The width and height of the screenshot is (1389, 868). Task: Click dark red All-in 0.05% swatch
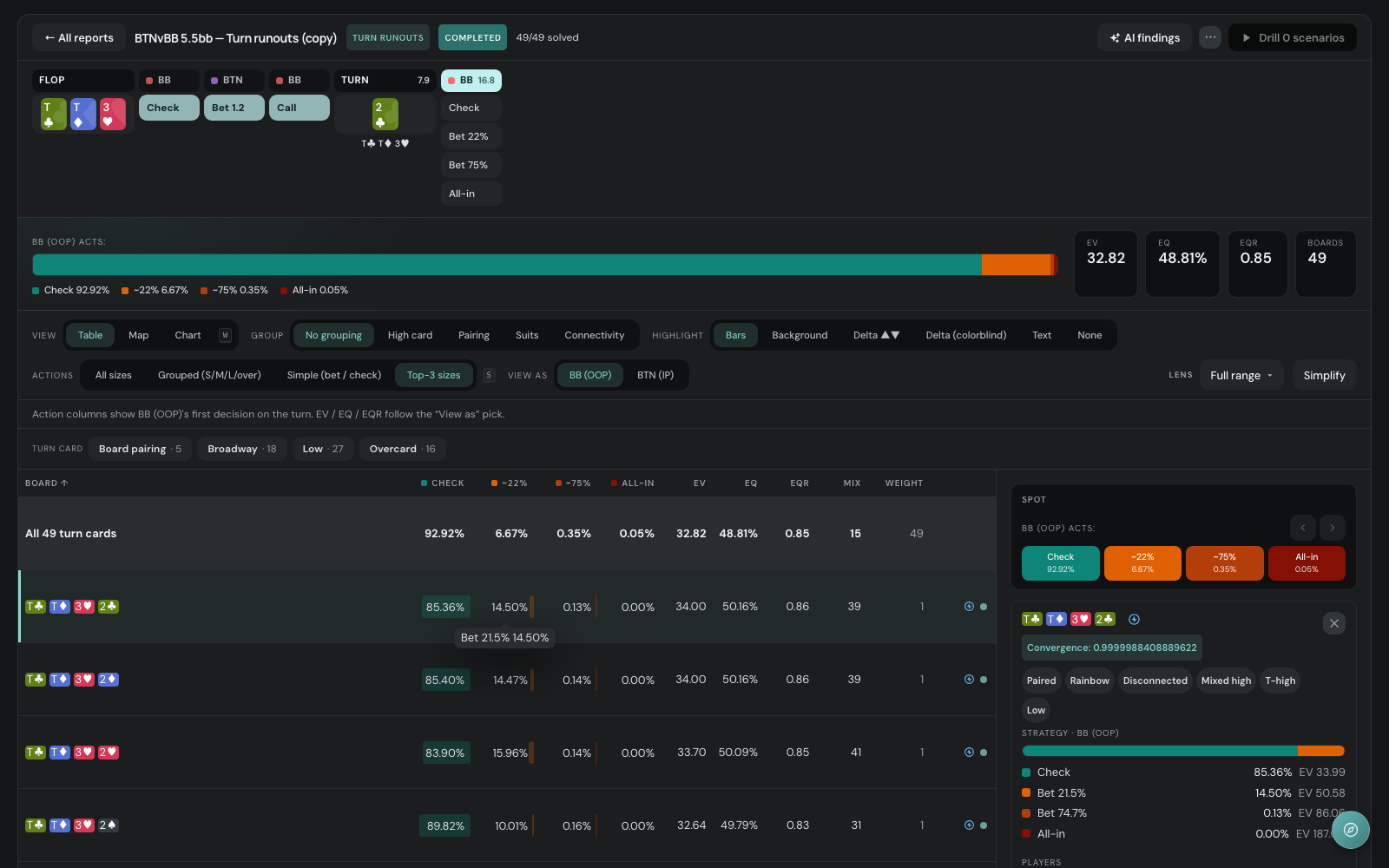(x=1307, y=562)
